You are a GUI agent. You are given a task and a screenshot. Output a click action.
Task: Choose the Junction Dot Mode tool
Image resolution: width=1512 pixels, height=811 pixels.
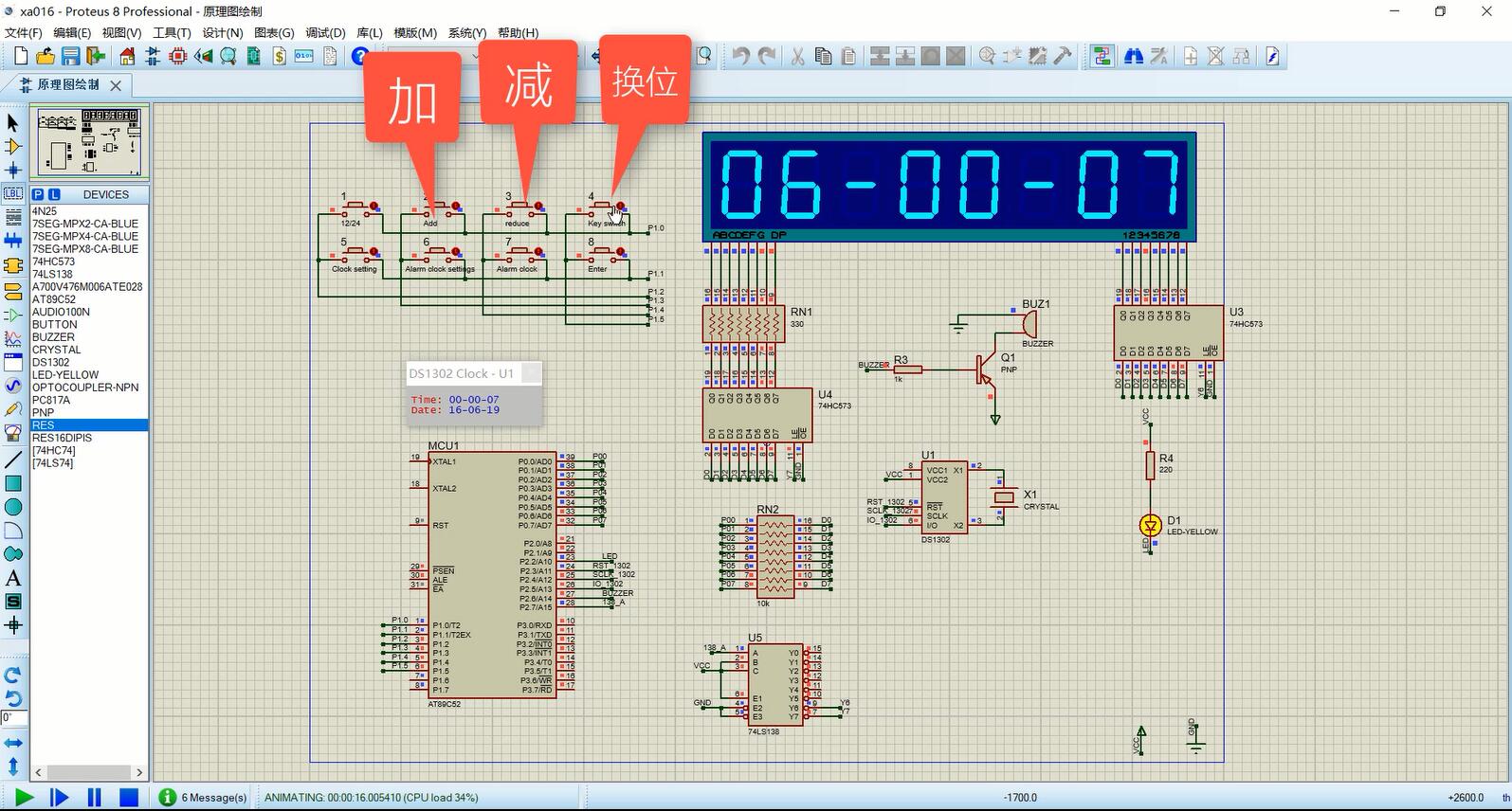point(13,170)
